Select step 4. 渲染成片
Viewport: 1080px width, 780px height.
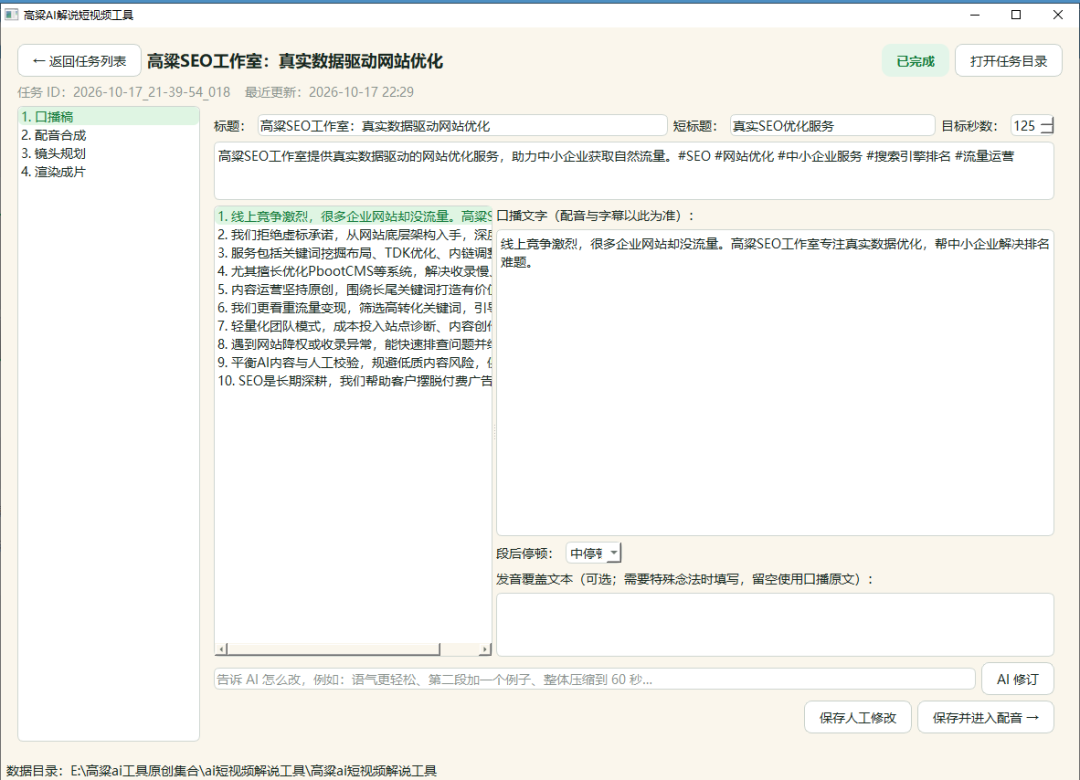click(x=109, y=172)
